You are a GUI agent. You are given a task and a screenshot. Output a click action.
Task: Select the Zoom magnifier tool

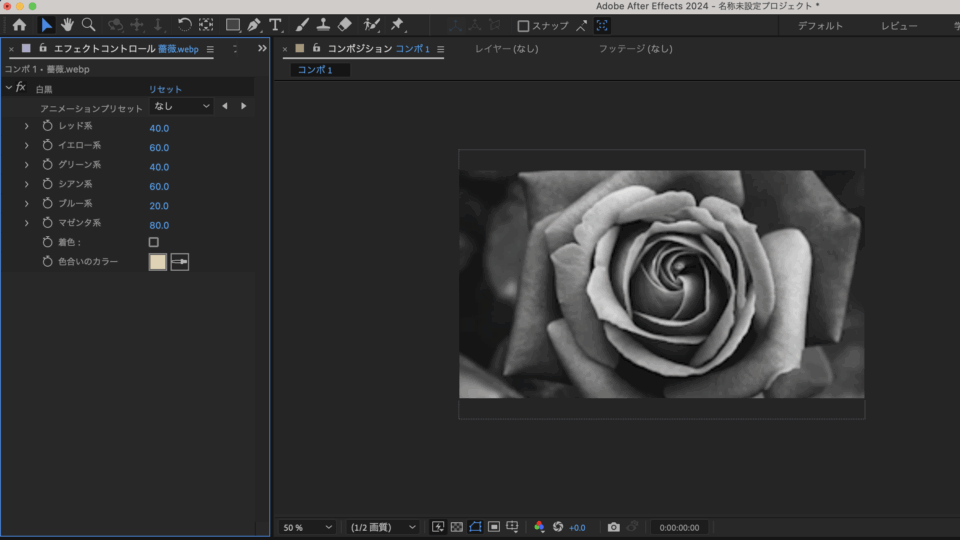89,25
